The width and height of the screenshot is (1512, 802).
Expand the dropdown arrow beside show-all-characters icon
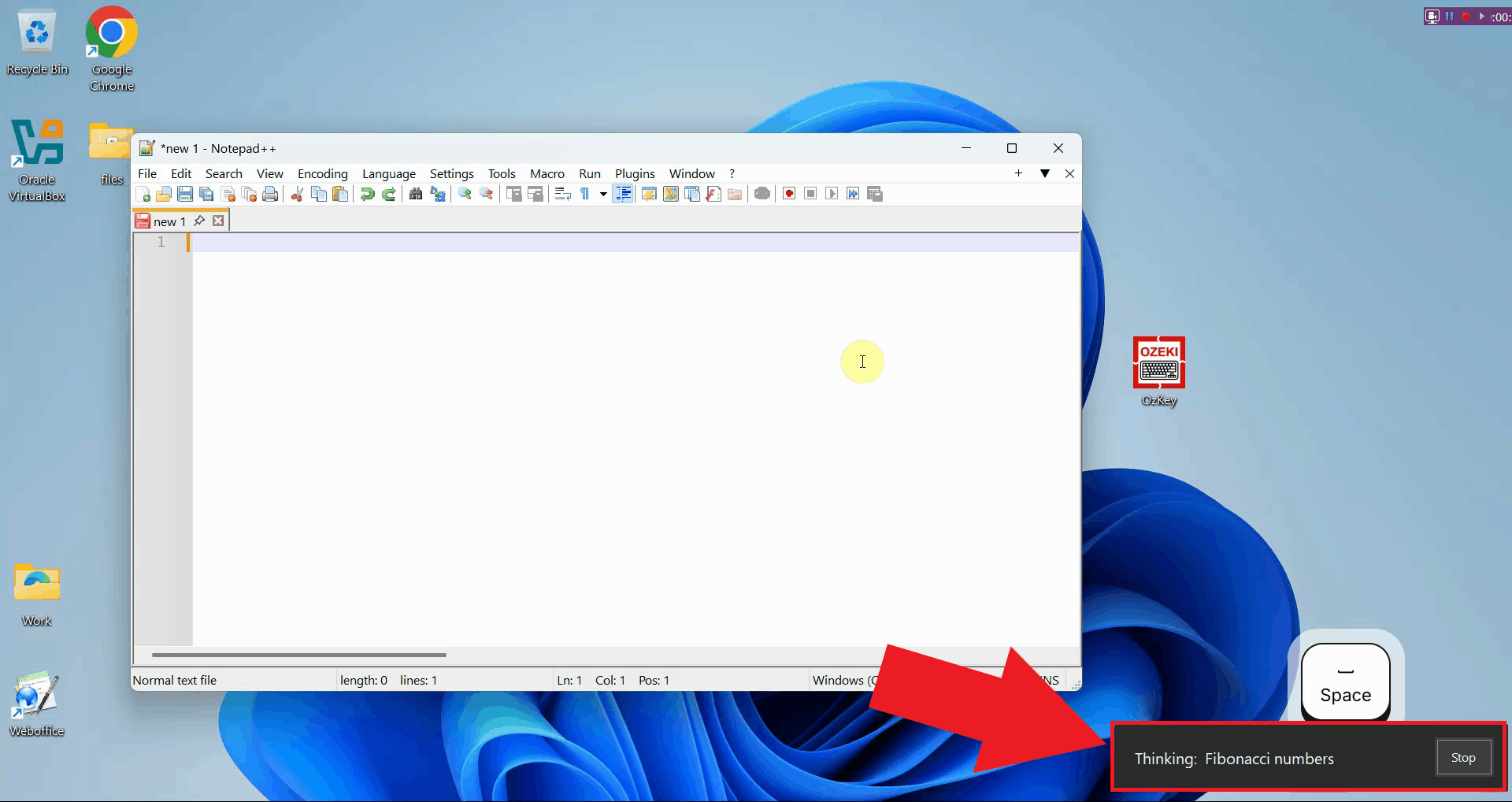click(x=603, y=195)
